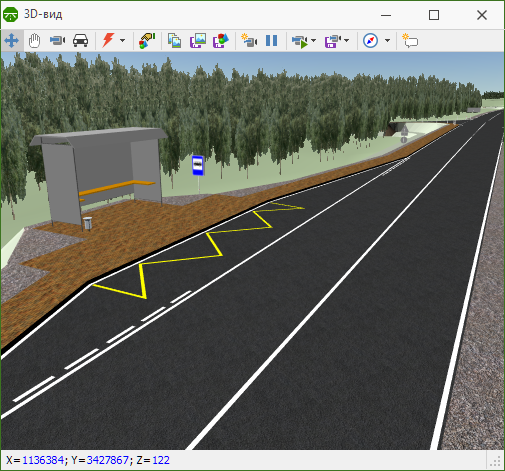Click the save camera video icon
Image resolution: width=505 pixels, height=471 pixels.
(x=332, y=41)
